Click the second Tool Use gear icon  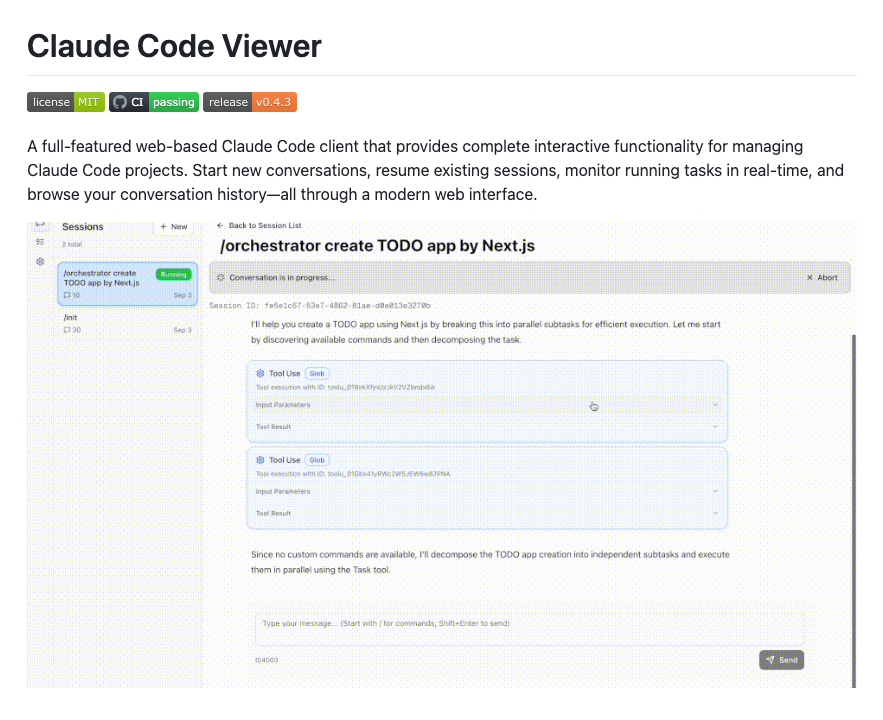coord(260,460)
